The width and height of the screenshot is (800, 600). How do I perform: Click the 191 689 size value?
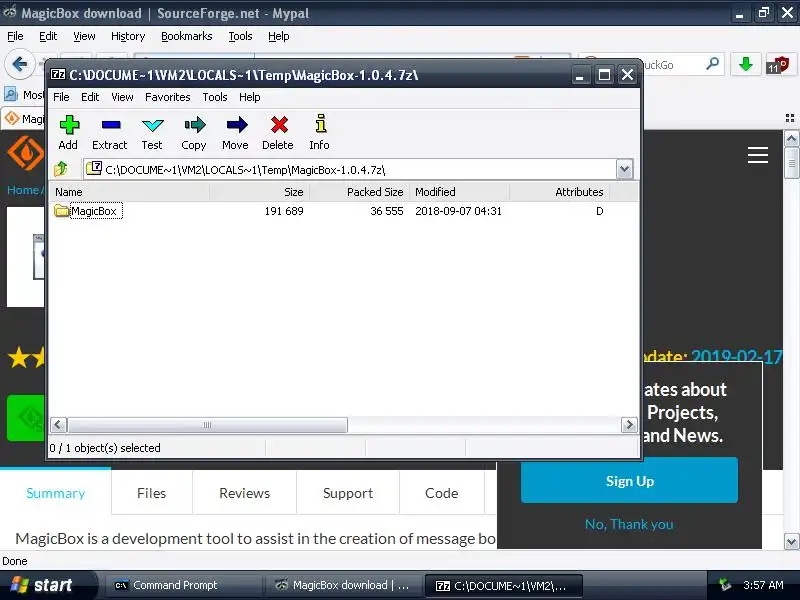tap(284, 211)
